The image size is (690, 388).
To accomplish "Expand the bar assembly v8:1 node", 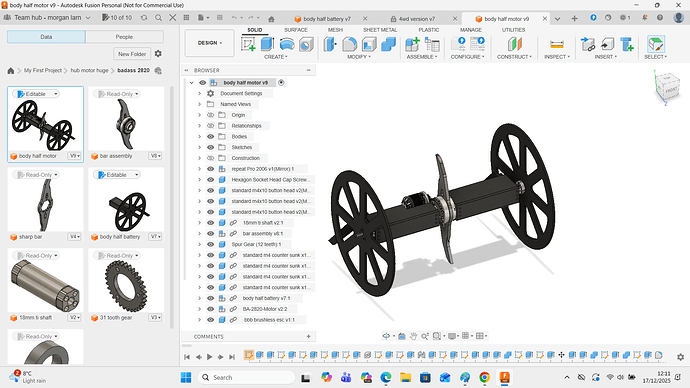I will click(x=199, y=234).
